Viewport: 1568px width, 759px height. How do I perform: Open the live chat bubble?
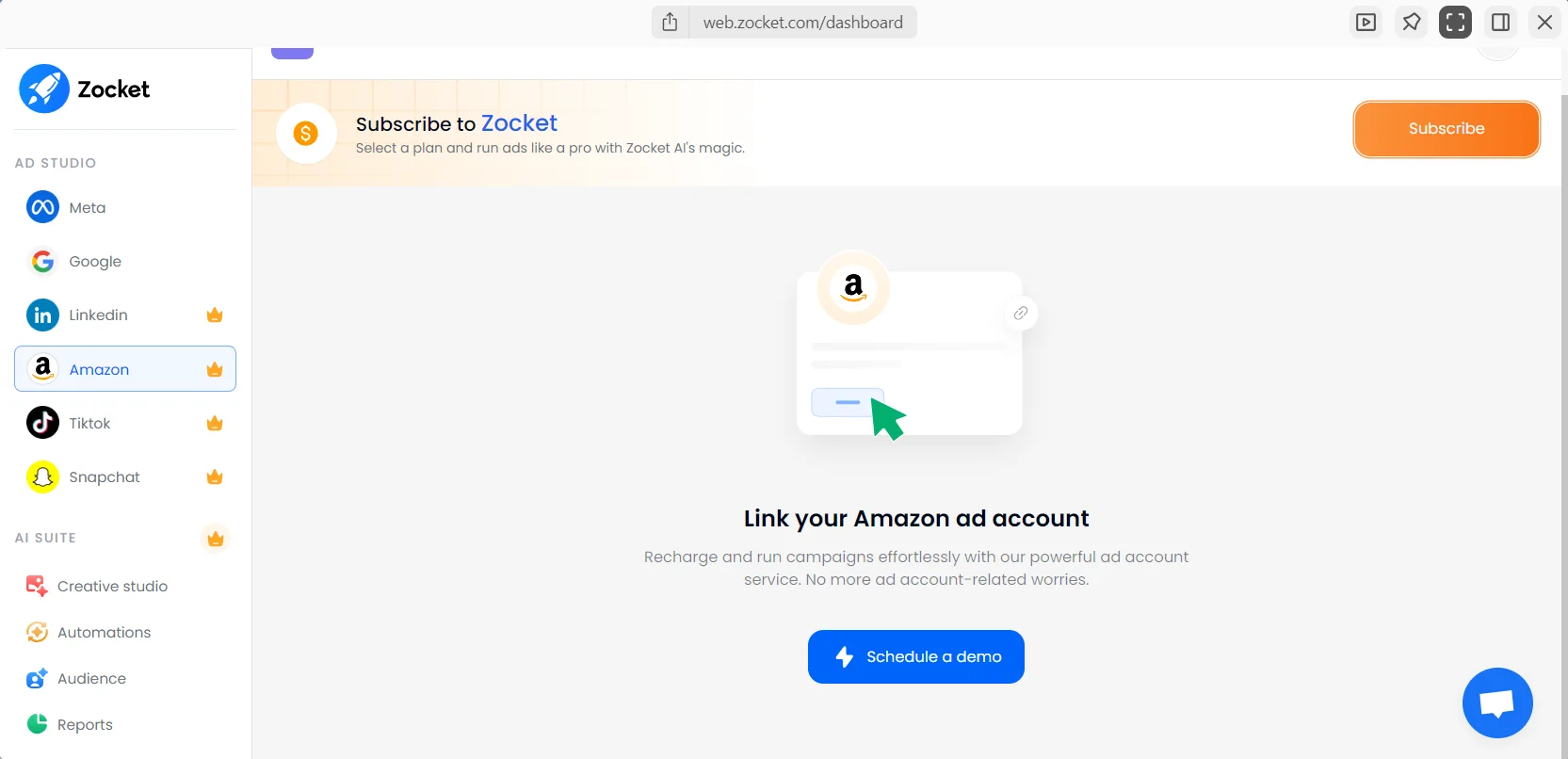click(x=1496, y=702)
